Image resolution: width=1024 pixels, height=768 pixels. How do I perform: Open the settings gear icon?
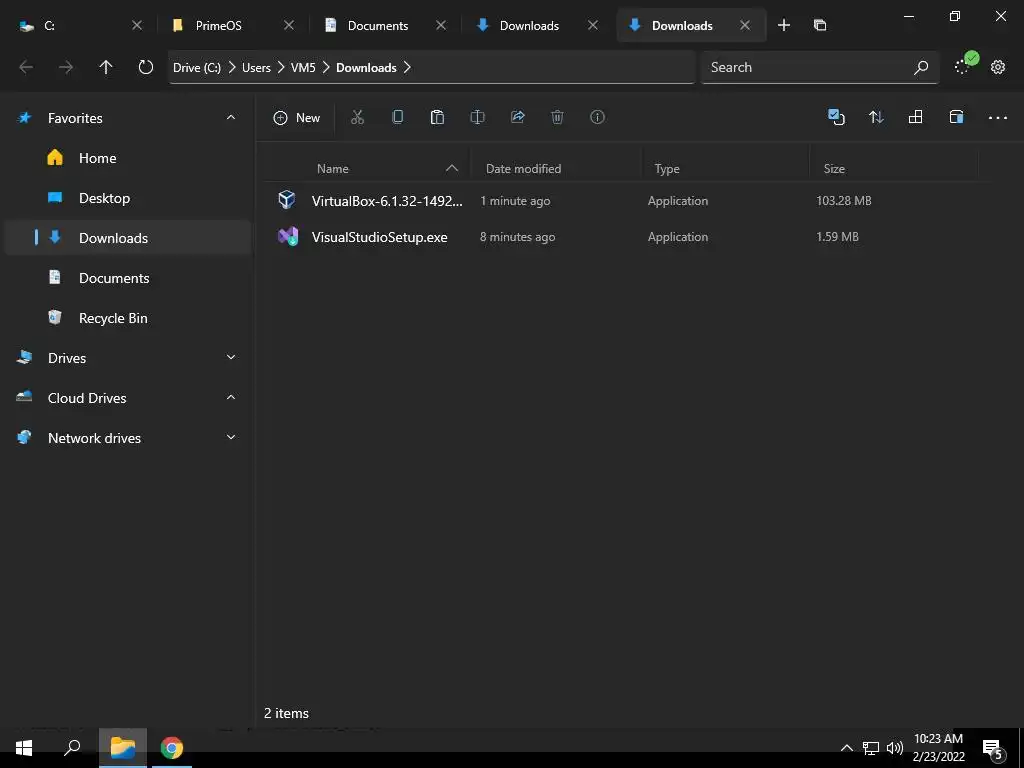pos(998,67)
